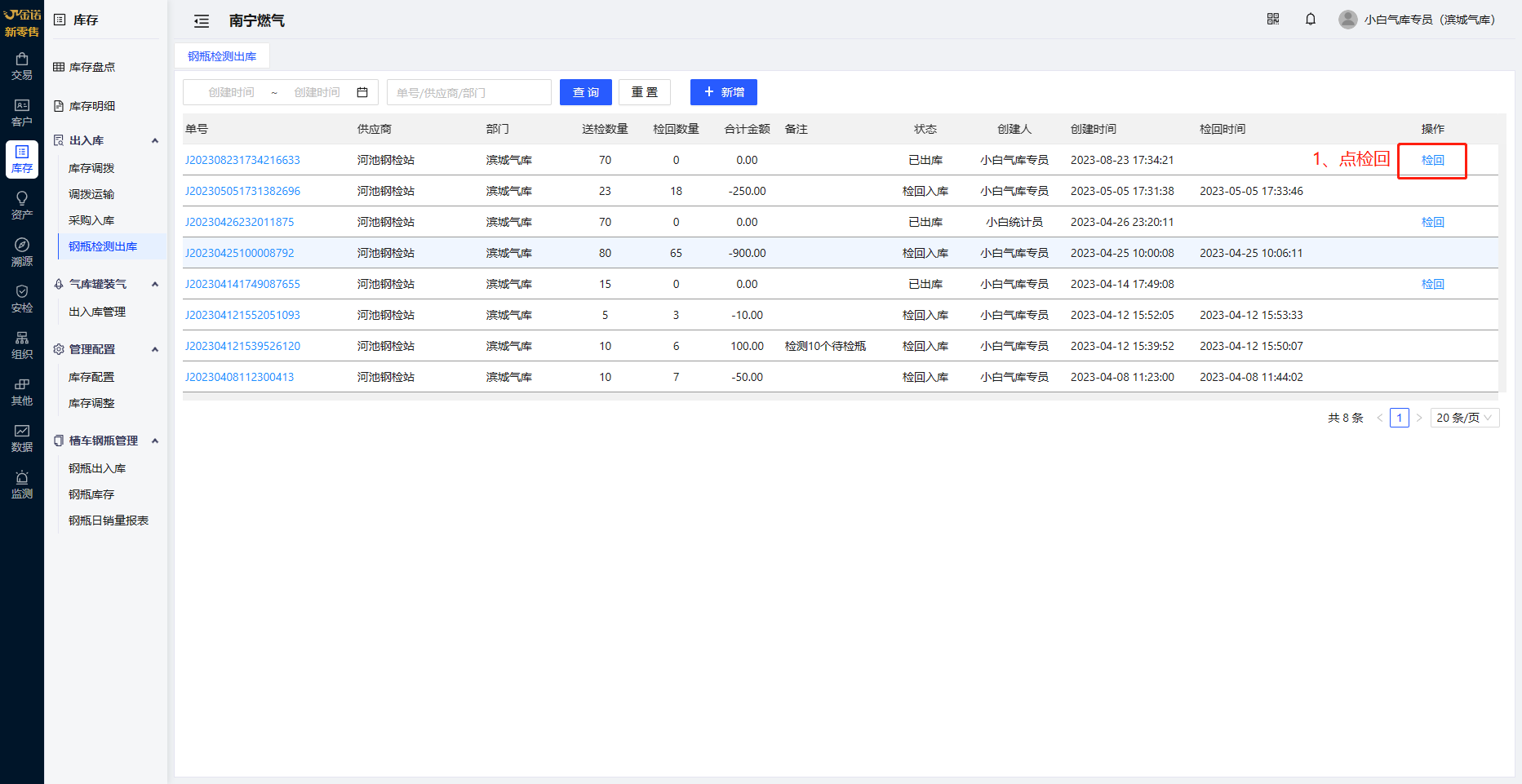Open order J202304121539526120 link
The height and width of the screenshot is (784, 1522).
pos(242,346)
